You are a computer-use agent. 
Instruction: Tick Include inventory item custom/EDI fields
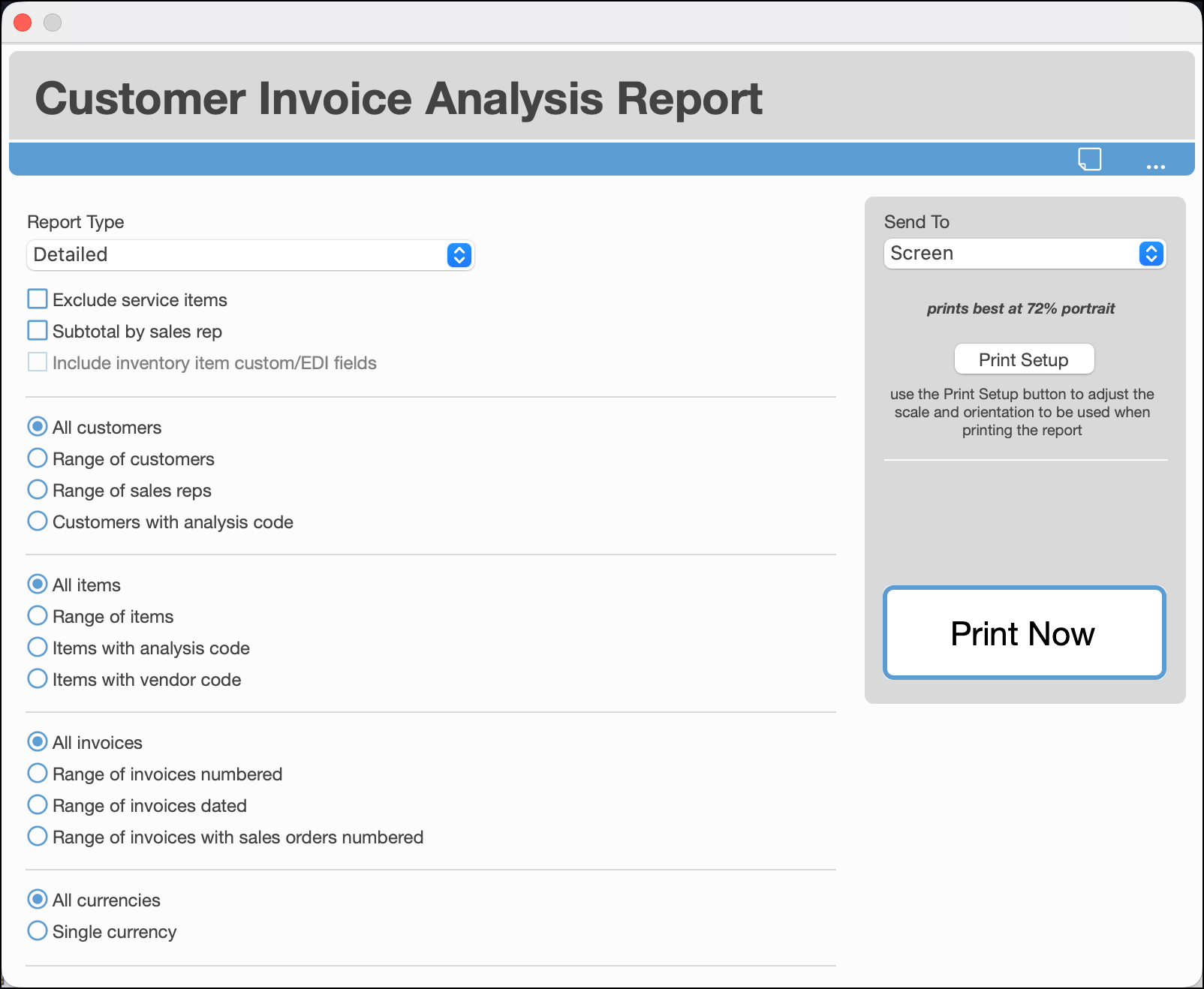[38, 362]
